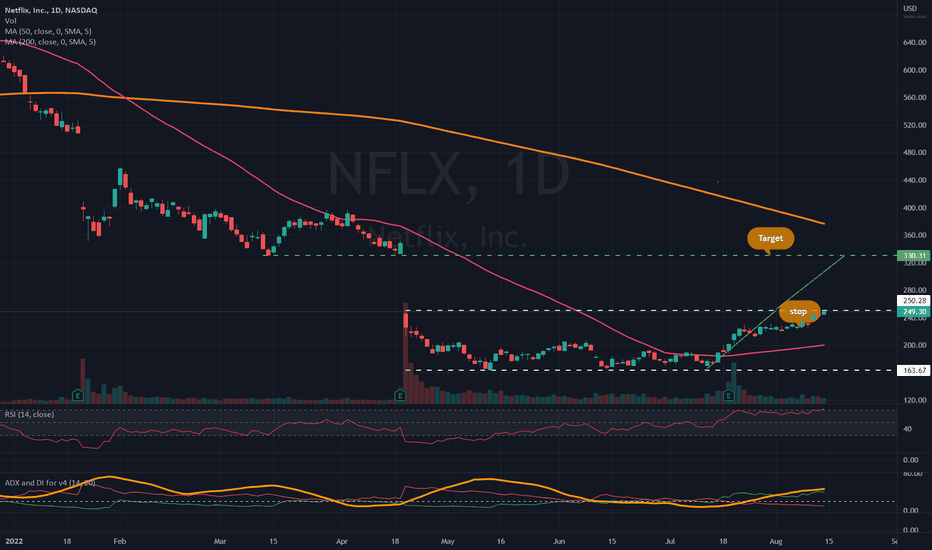Click the July earnings 'E' marker
932x550 pixels.
[728, 395]
